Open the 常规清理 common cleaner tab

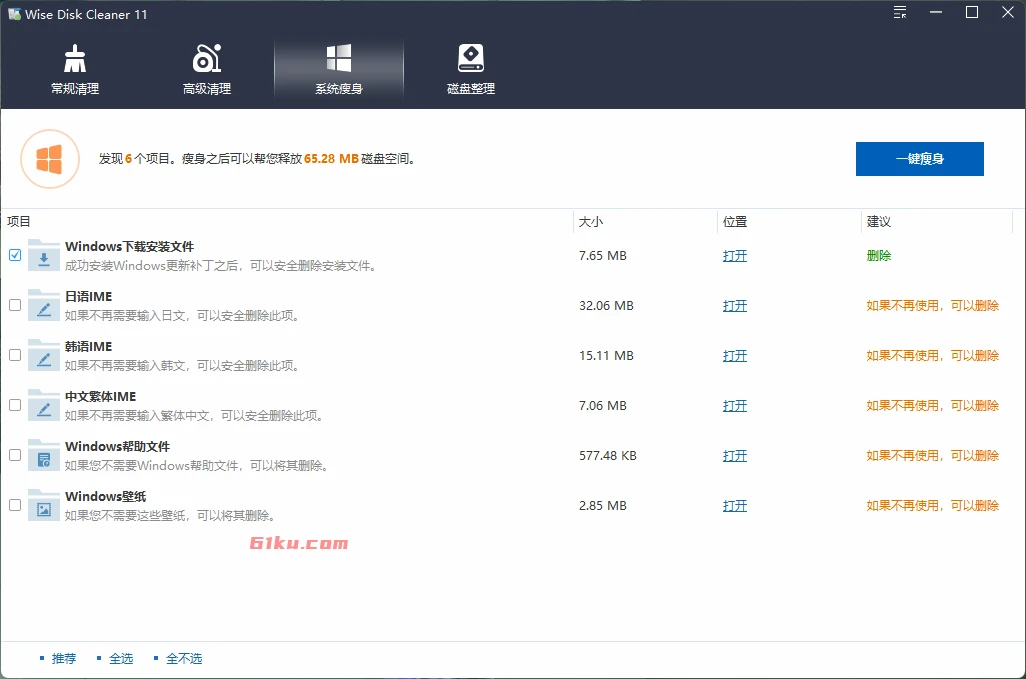(75, 71)
